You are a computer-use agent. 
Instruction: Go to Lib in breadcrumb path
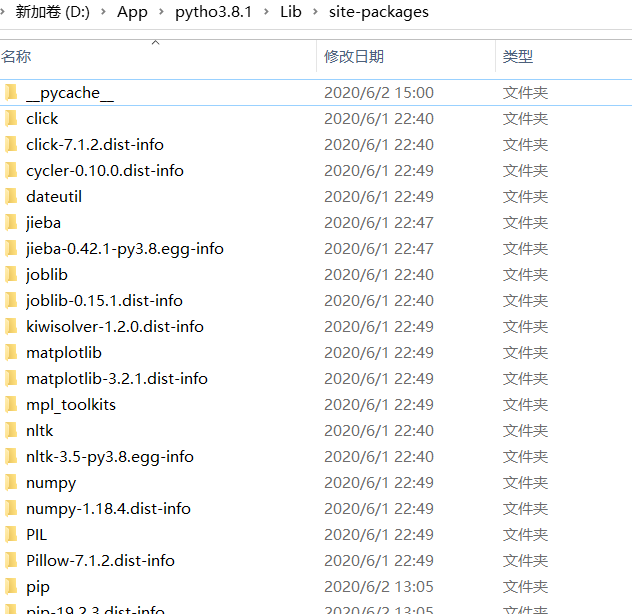tap(291, 12)
